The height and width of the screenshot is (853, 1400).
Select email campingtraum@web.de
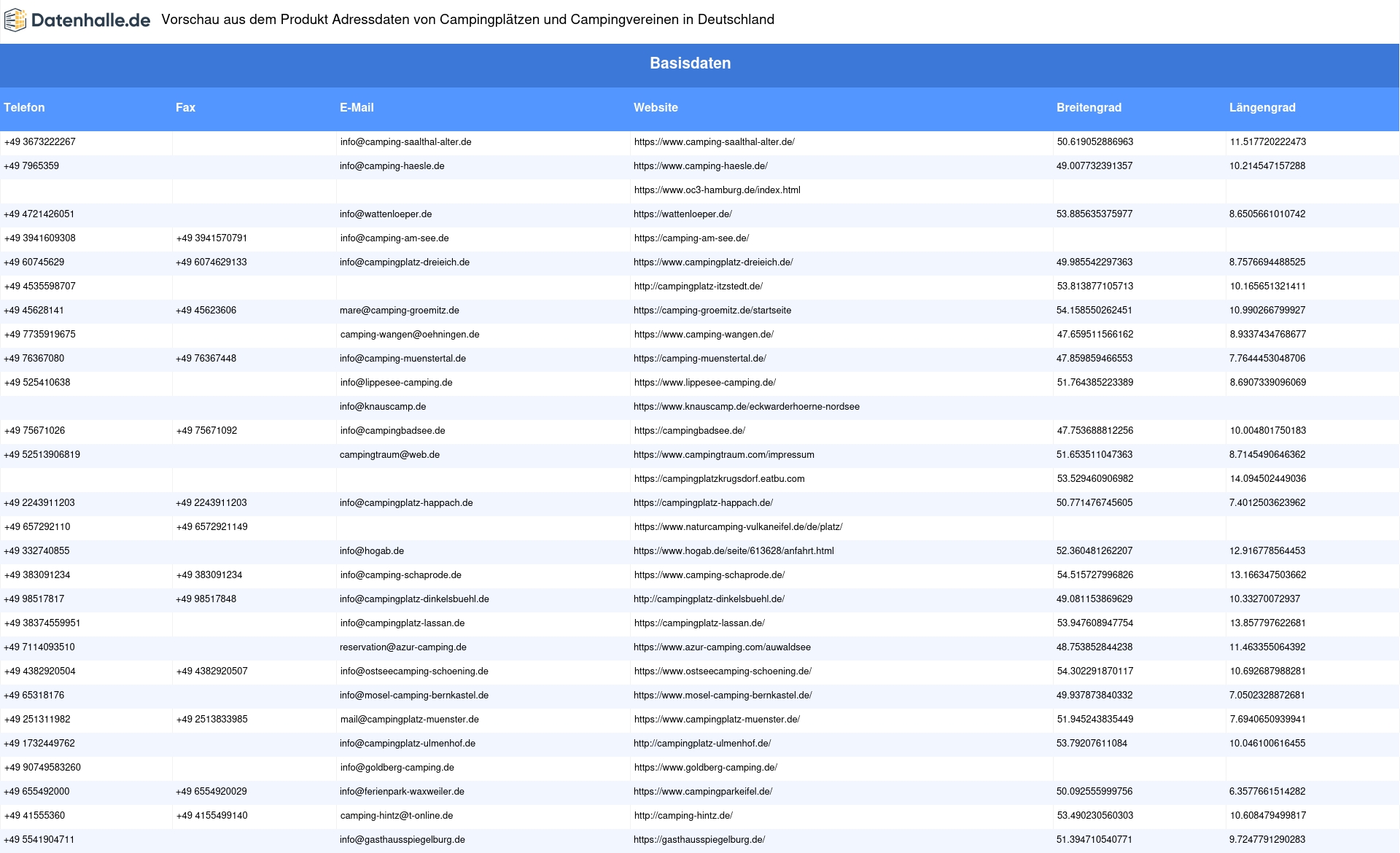[389, 455]
